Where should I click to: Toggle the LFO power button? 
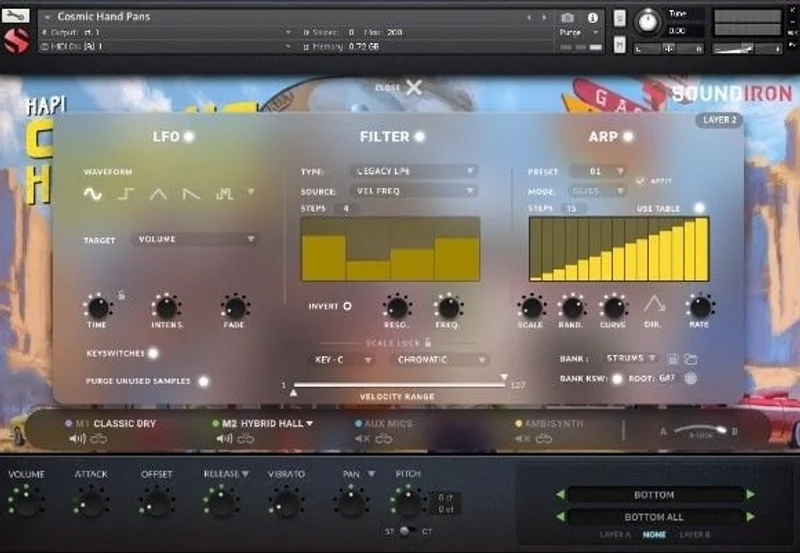(x=189, y=137)
